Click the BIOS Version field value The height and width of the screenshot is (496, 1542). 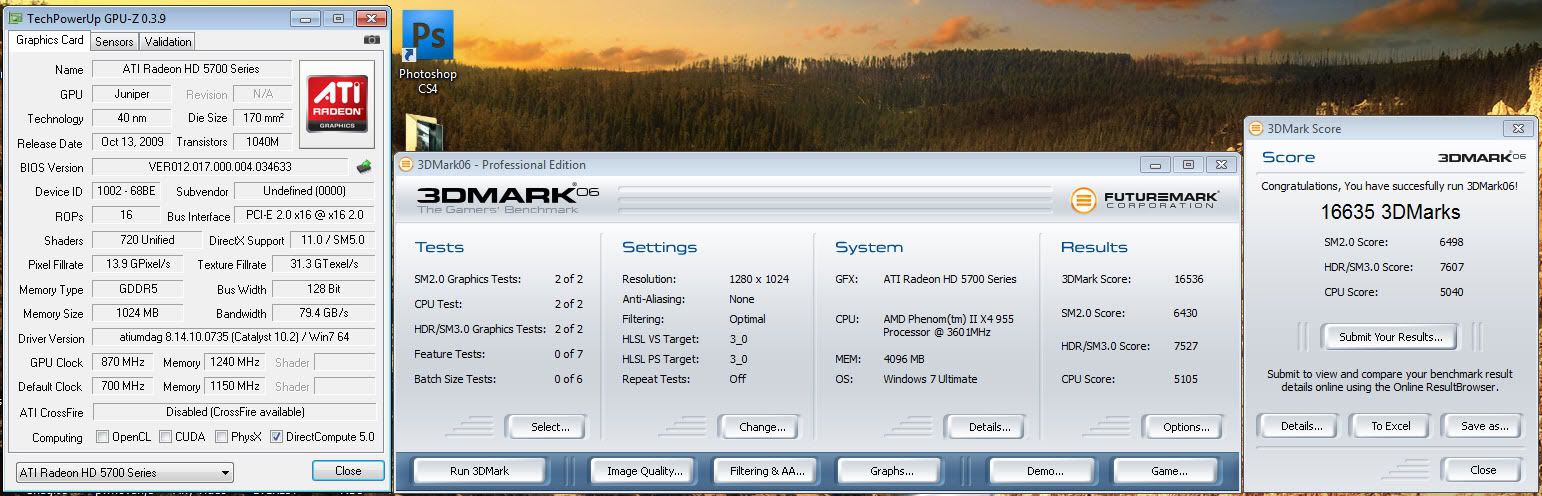220,167
